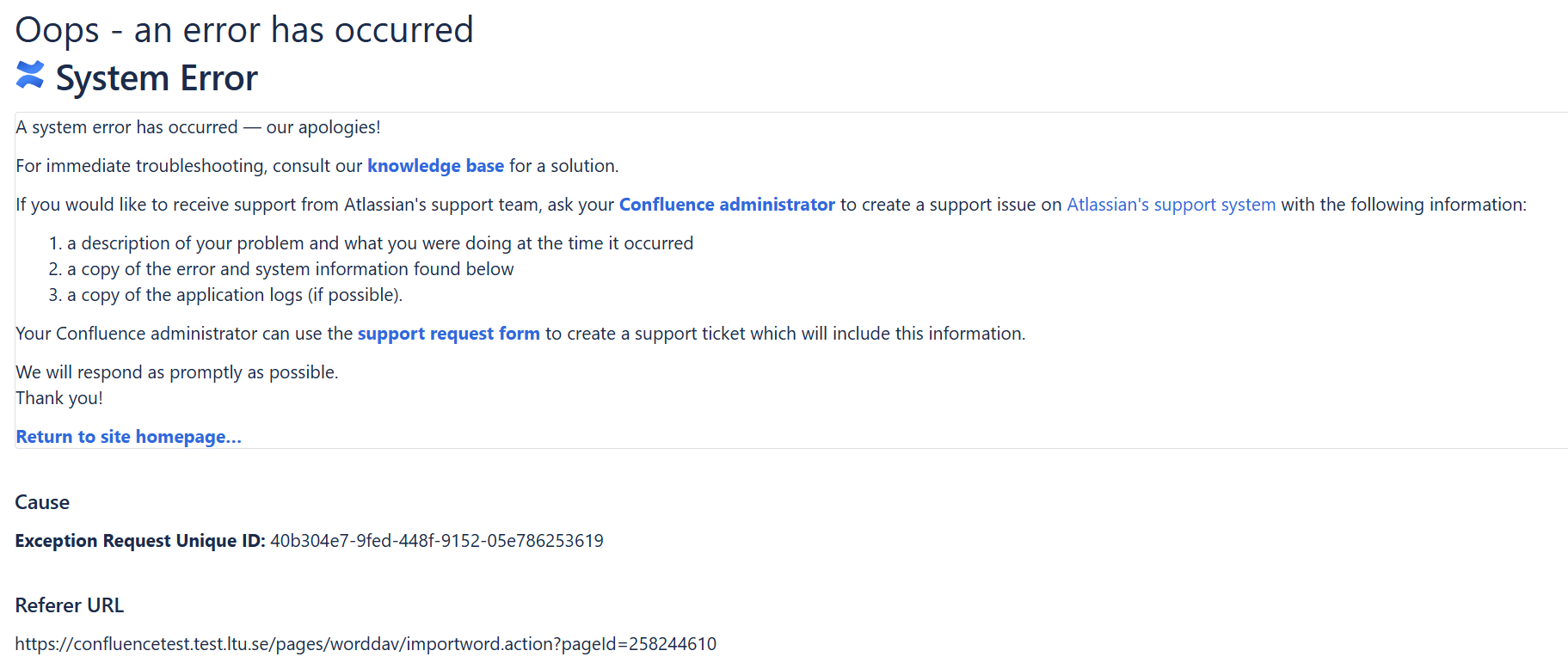Screen dimensions: 1568x663
Task: Click 'For immediate troubleshooting' text
Action: click(317, 166)
